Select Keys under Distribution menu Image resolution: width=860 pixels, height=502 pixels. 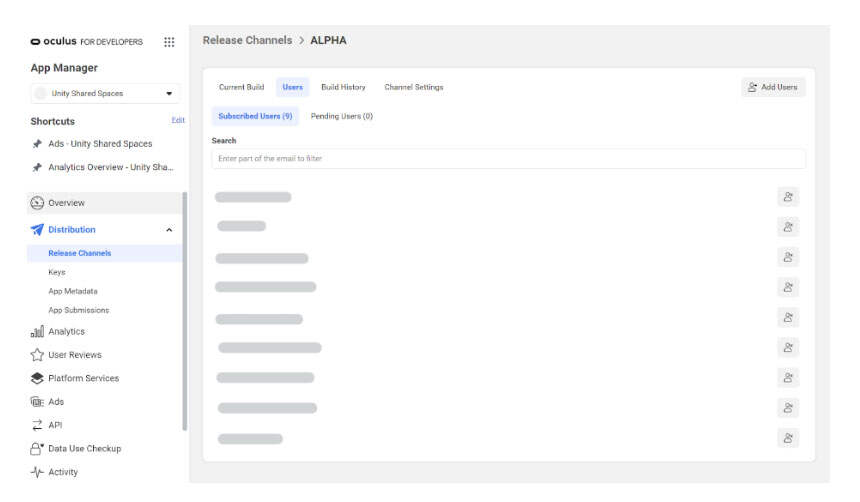coord(57,272)
